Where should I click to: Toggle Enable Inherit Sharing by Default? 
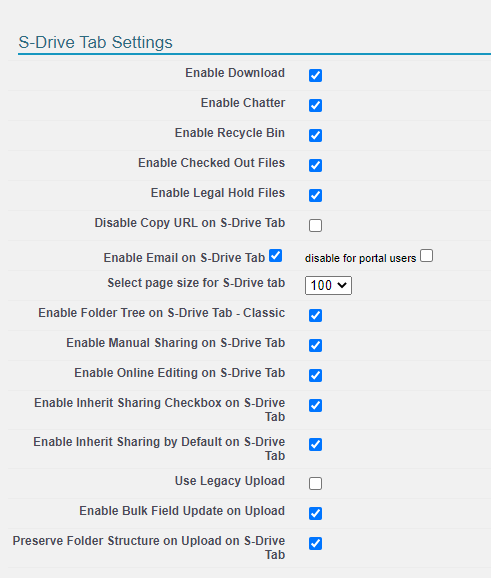(x=315, y=445)
